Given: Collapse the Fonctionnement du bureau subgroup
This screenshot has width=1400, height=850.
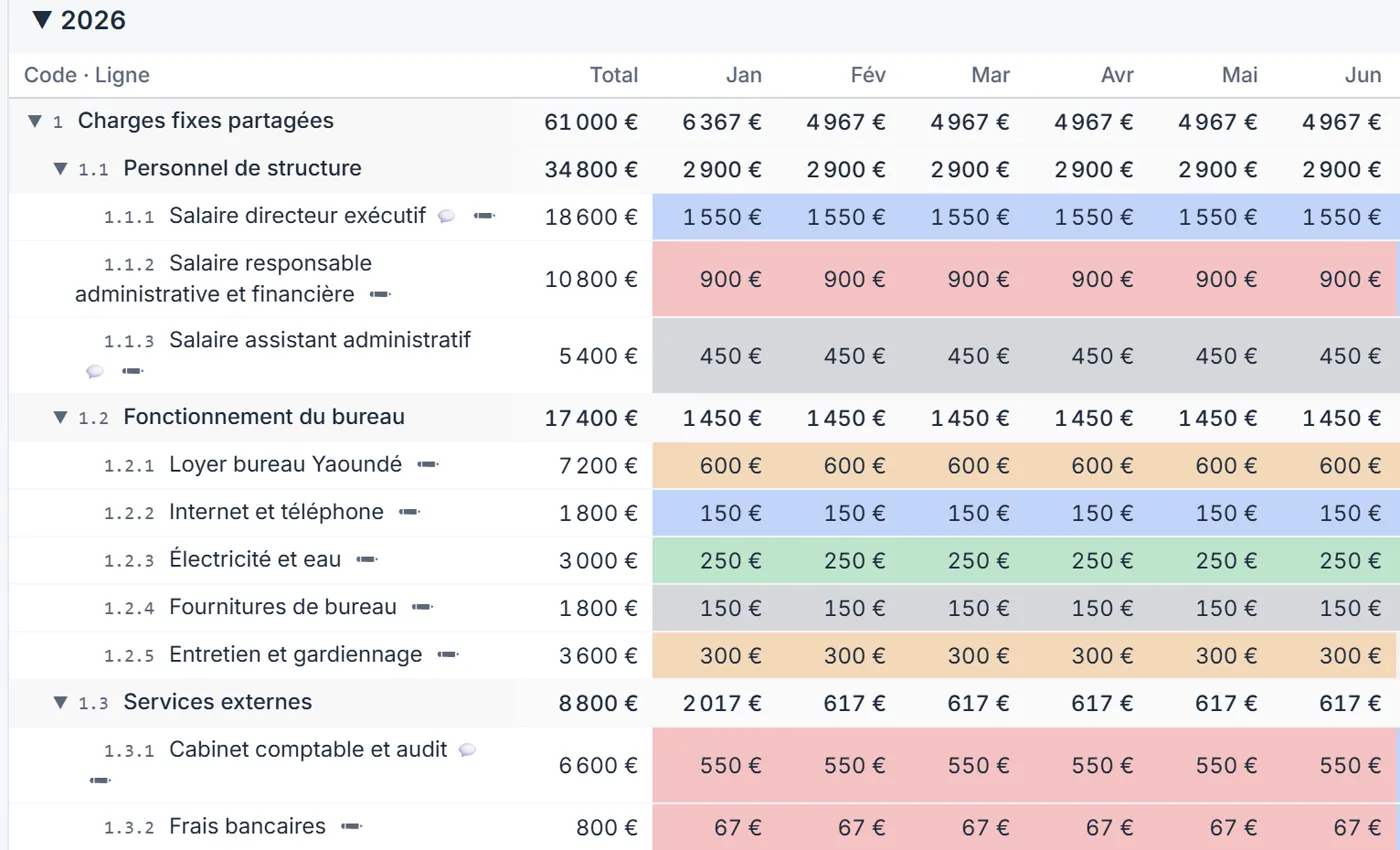Looking at the screenshot, I should tap(61, 418).
